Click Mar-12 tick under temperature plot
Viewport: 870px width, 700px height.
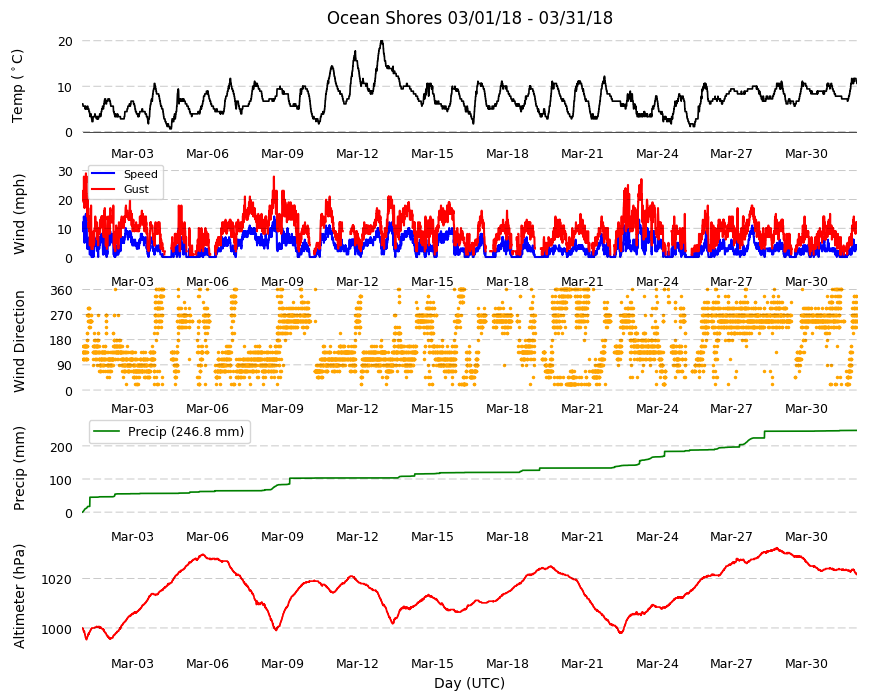coord(357,154)
